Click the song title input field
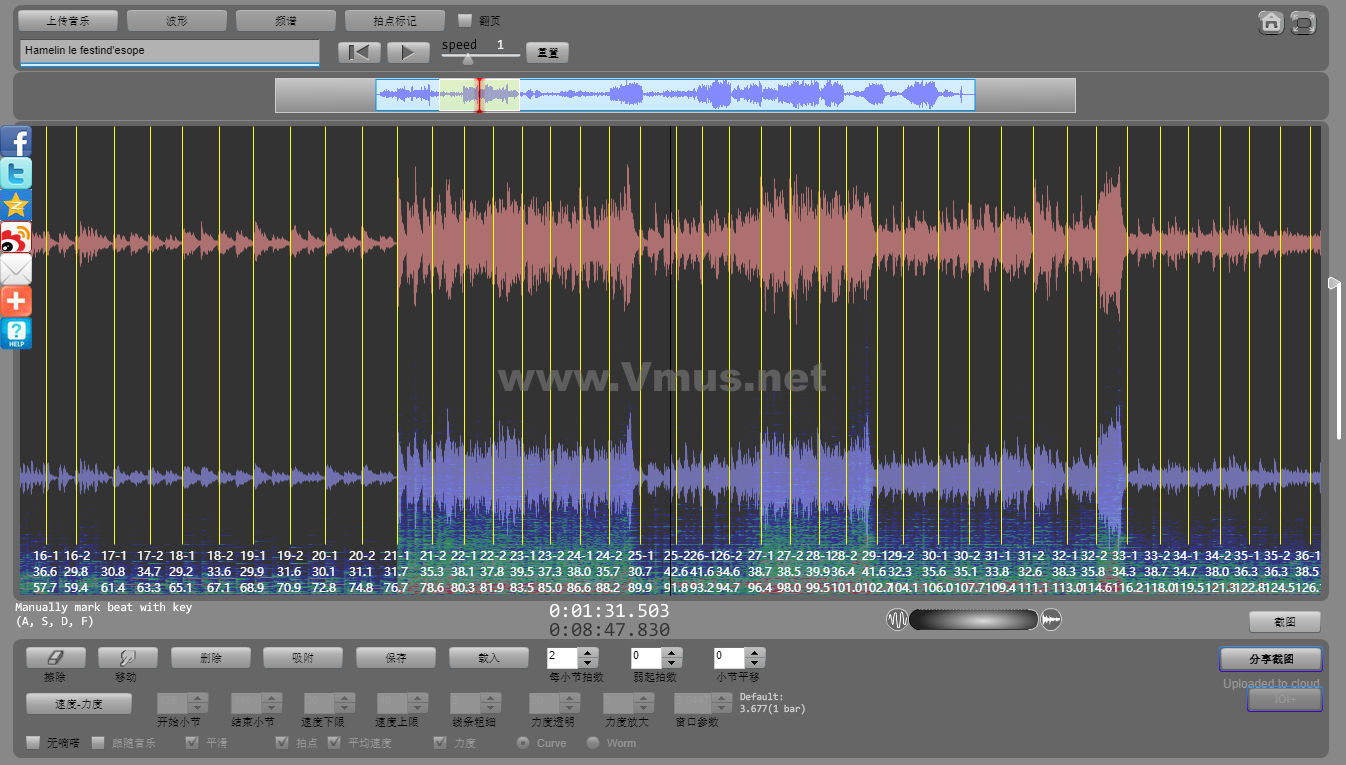Viewport: 1346px width, 765px height. pyautogui.click(x=170, y=51)
